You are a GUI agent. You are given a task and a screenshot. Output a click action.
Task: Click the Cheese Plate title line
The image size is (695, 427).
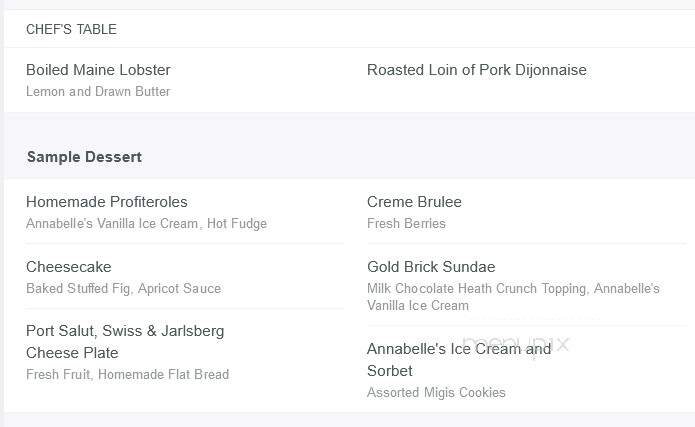click(72, 353)
